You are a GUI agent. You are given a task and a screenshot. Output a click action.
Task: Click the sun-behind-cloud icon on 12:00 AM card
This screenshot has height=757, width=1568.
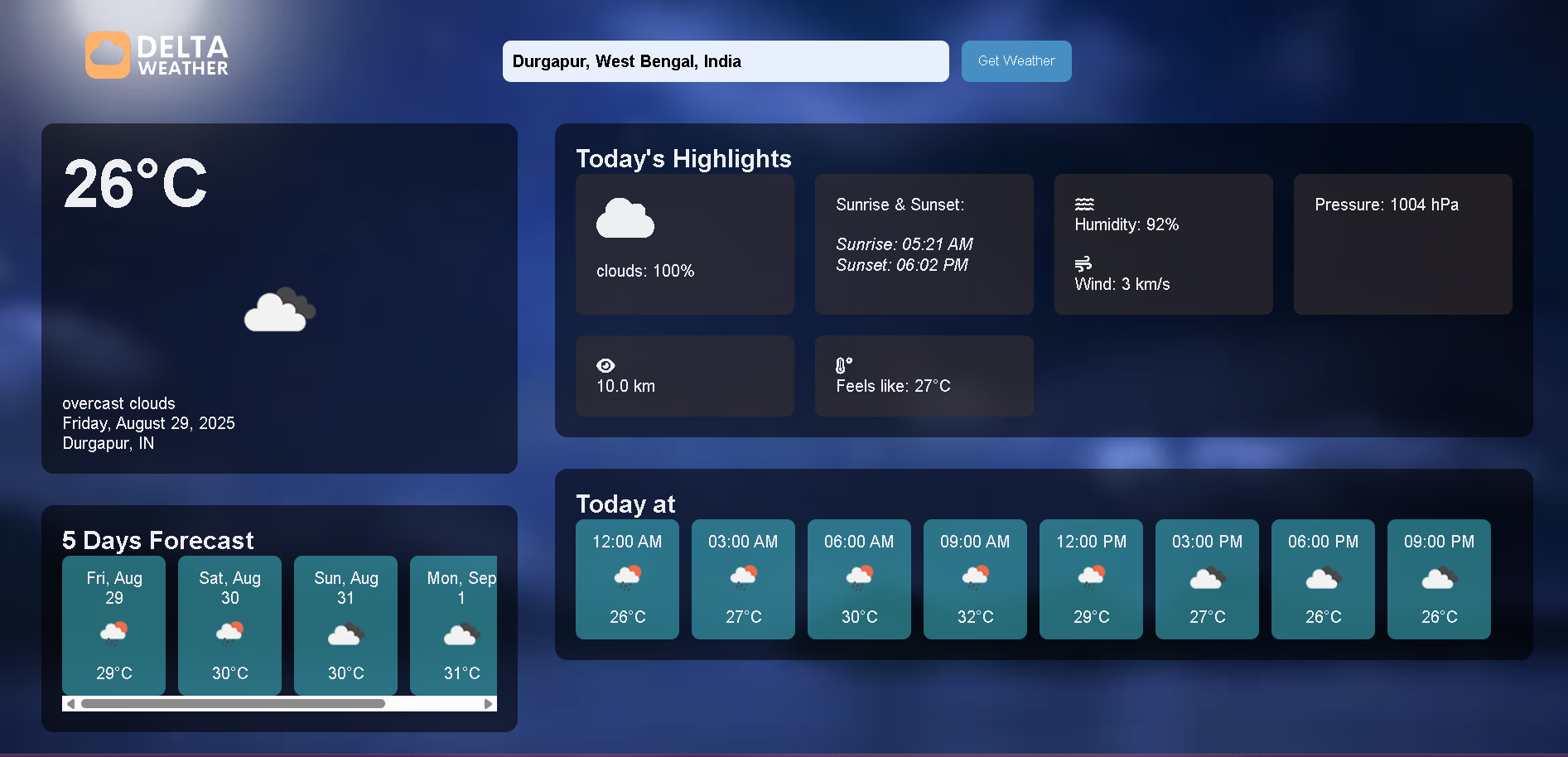pos(627,578)
